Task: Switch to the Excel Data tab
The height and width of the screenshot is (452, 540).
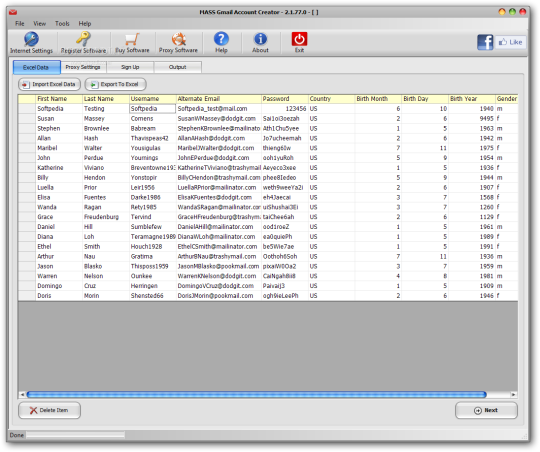Action: [x=37, y=67]
